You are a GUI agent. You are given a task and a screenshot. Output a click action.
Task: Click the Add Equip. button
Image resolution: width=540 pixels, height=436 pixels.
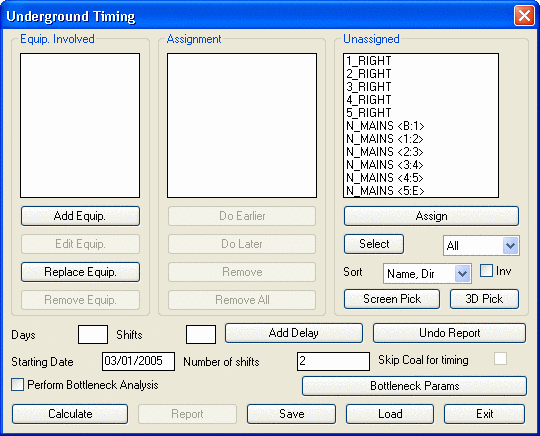coord(80,216)
